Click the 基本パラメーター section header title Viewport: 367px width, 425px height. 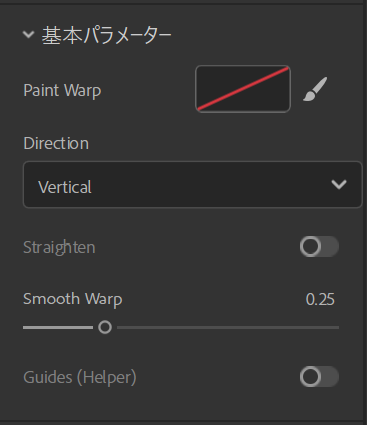[x=106, y=35]
